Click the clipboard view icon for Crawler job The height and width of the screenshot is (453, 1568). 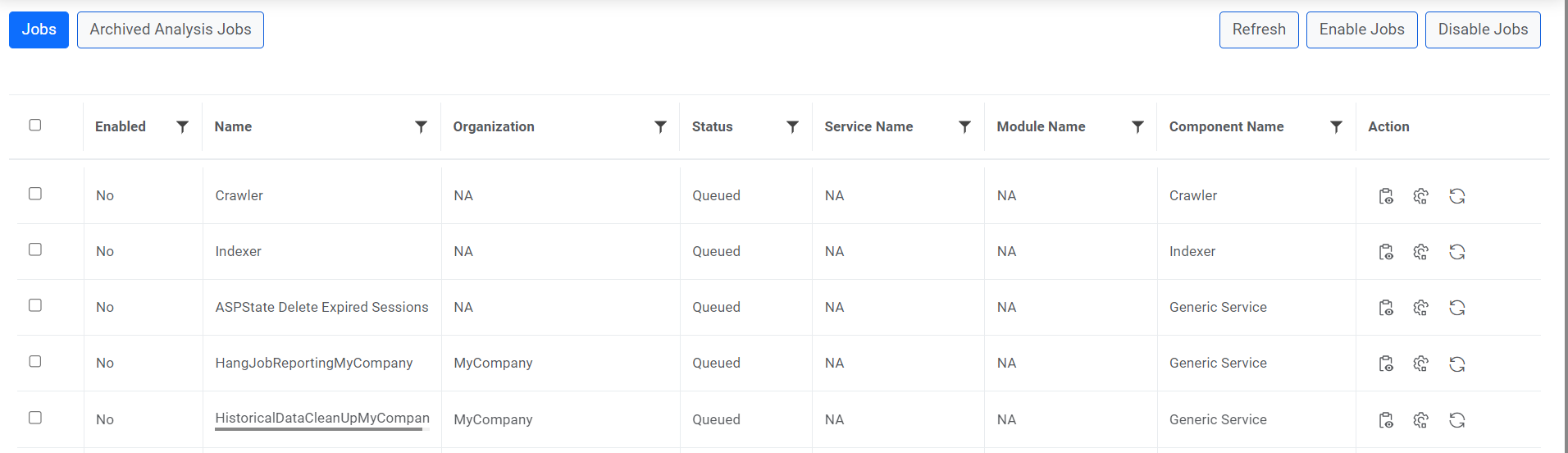click(1386, 196)
